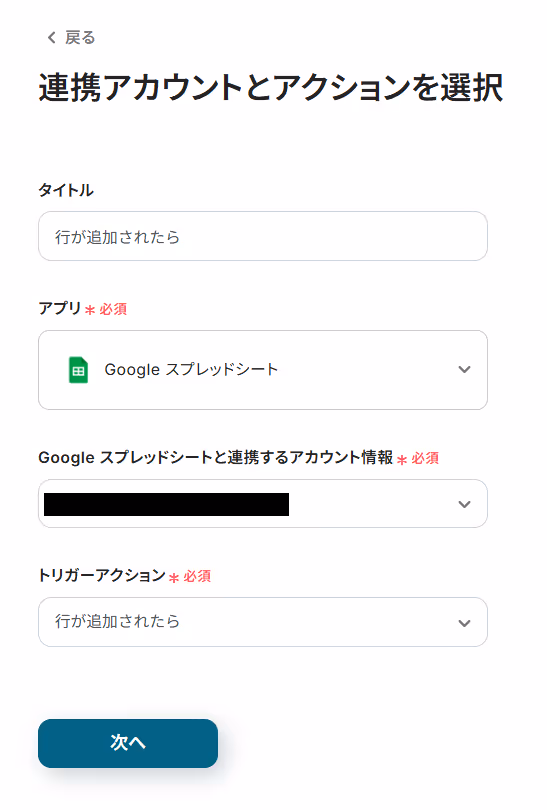Click the 必須 marker beside アカウント情報

[425, 458]
